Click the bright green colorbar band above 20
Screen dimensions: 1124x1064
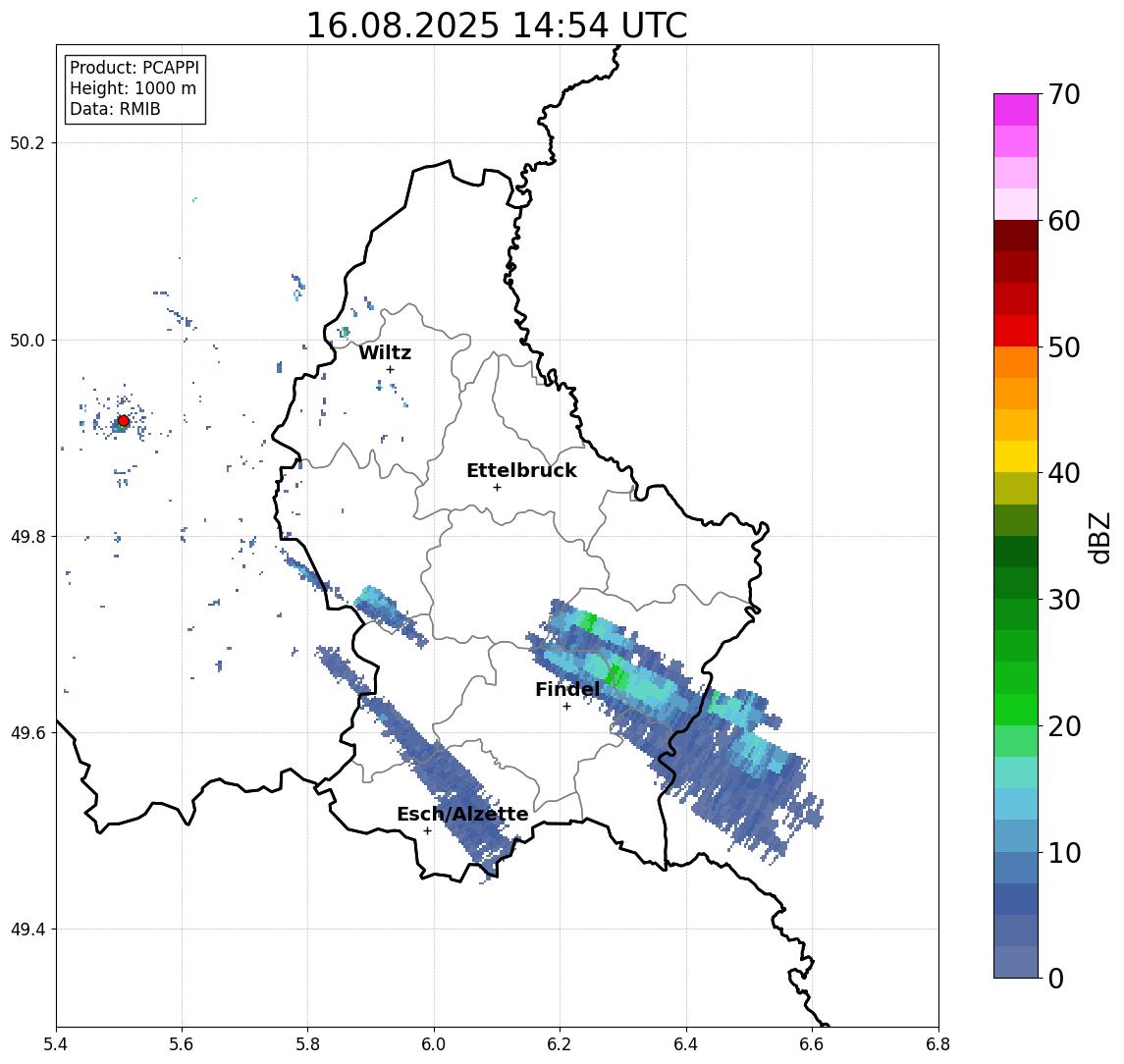(1016, 709)
